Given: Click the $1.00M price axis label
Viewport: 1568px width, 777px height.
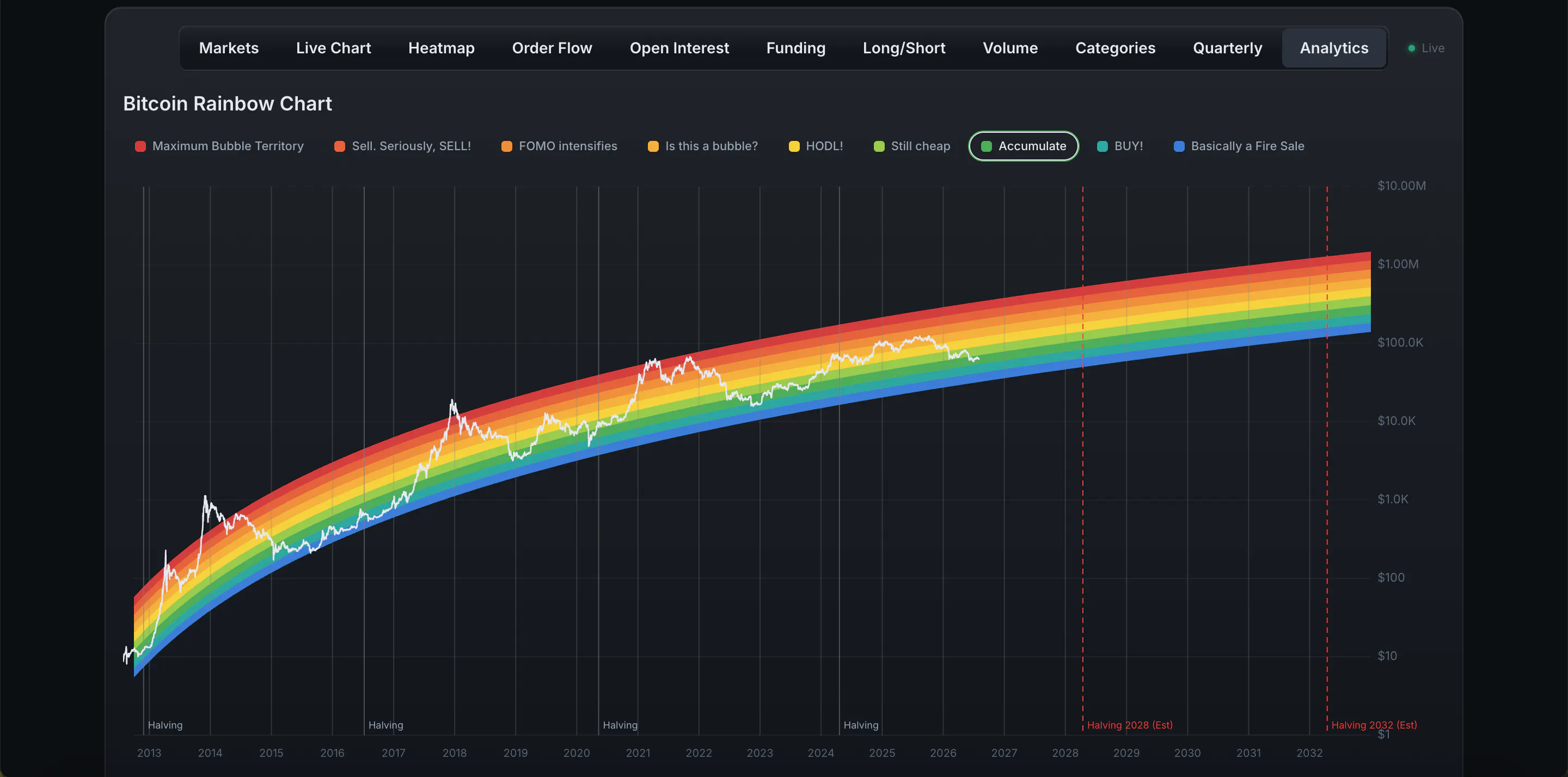Looking at the screenshot, I should [x=1398, y=264].
